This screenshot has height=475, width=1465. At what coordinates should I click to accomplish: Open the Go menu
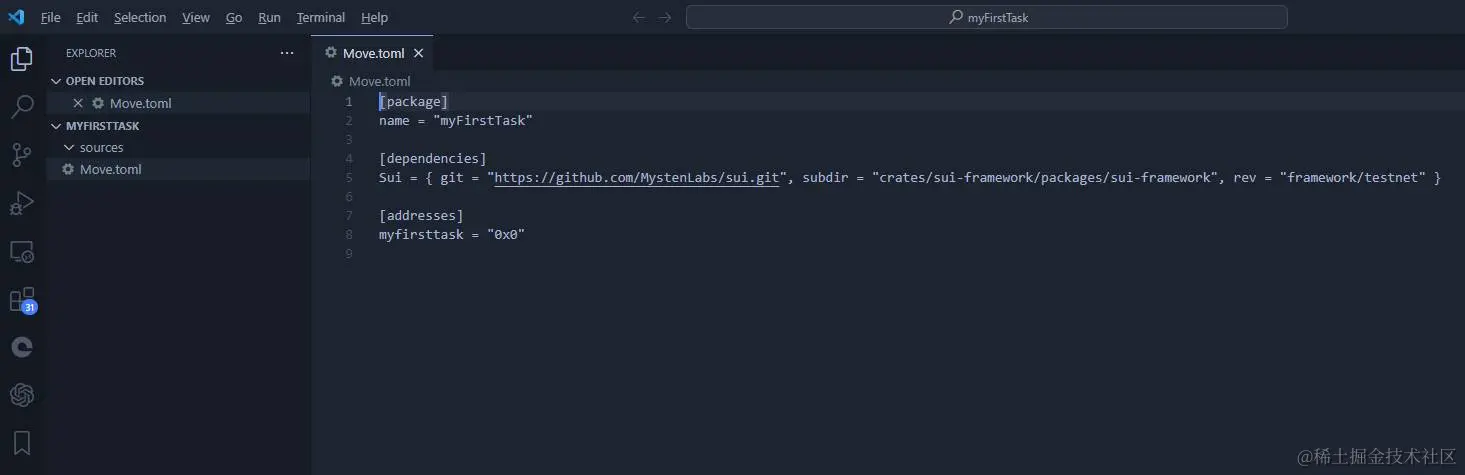tap(234, 17)
